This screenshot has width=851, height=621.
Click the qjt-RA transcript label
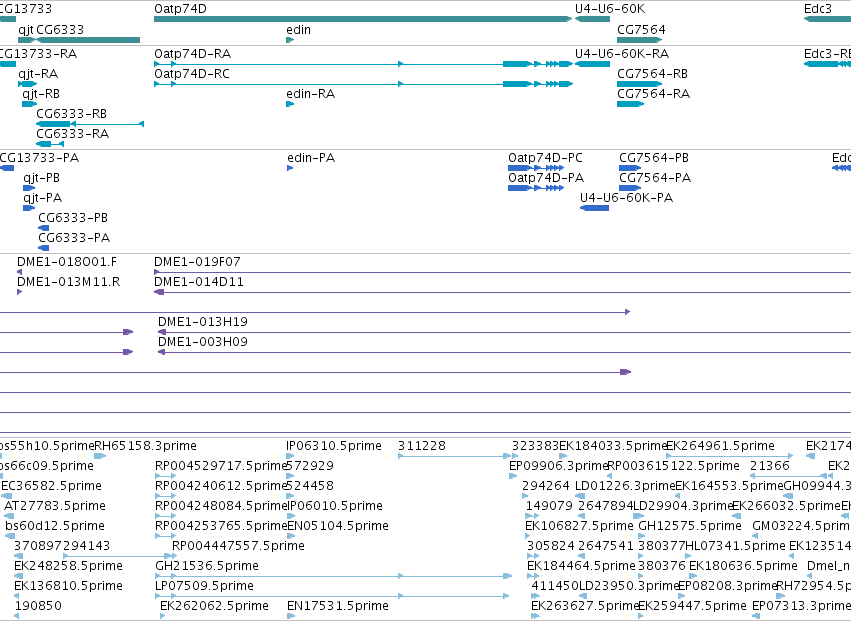pyautogui.click(x=38, y=74)
